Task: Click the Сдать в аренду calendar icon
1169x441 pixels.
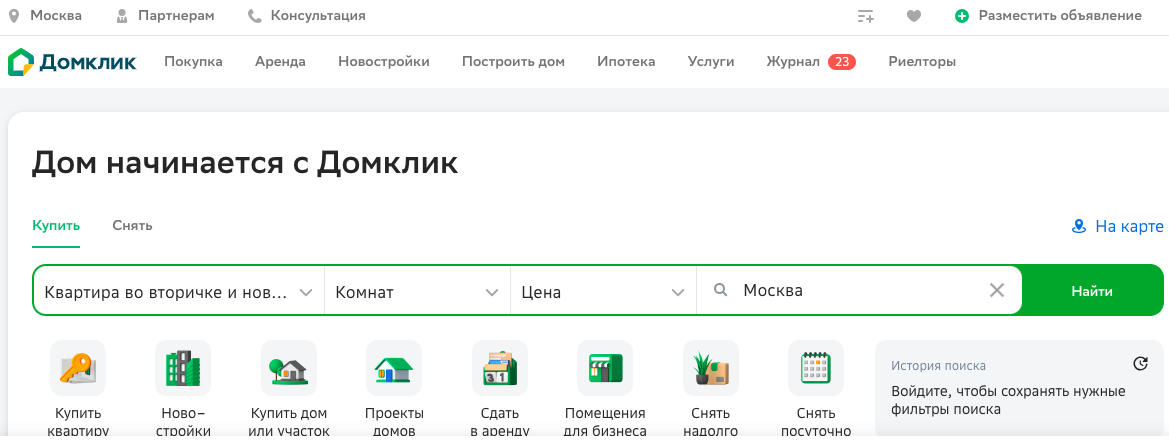Action: [x=500, y=368]
